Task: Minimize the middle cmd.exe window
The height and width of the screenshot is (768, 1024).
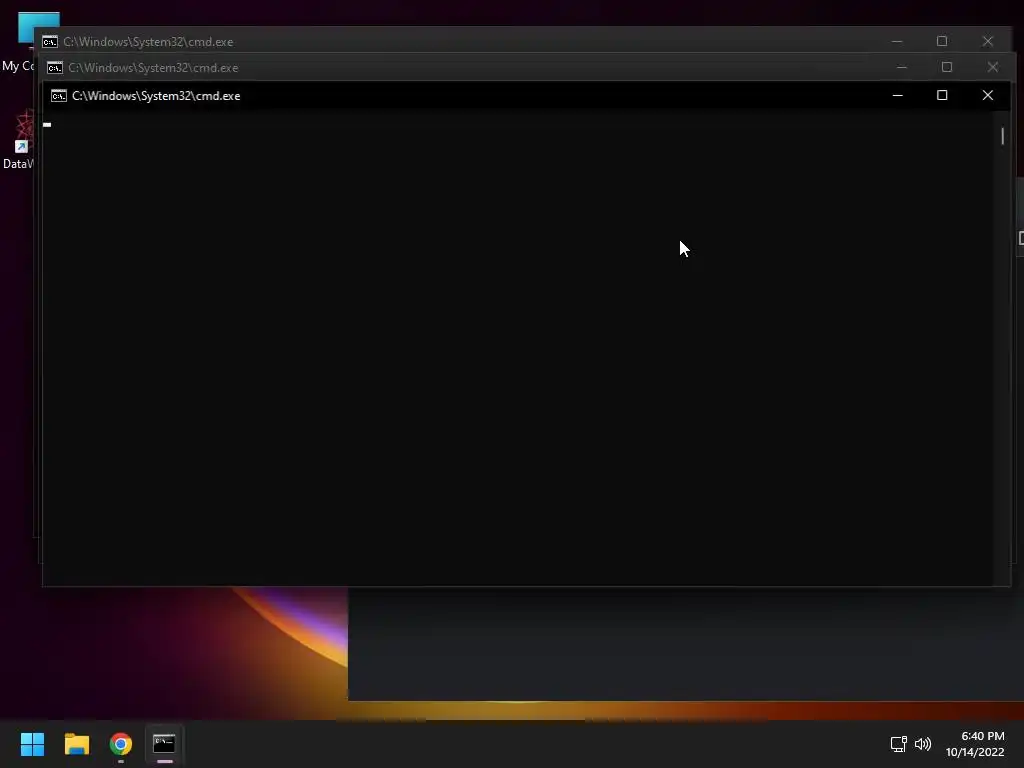Action: click(902, 67)
